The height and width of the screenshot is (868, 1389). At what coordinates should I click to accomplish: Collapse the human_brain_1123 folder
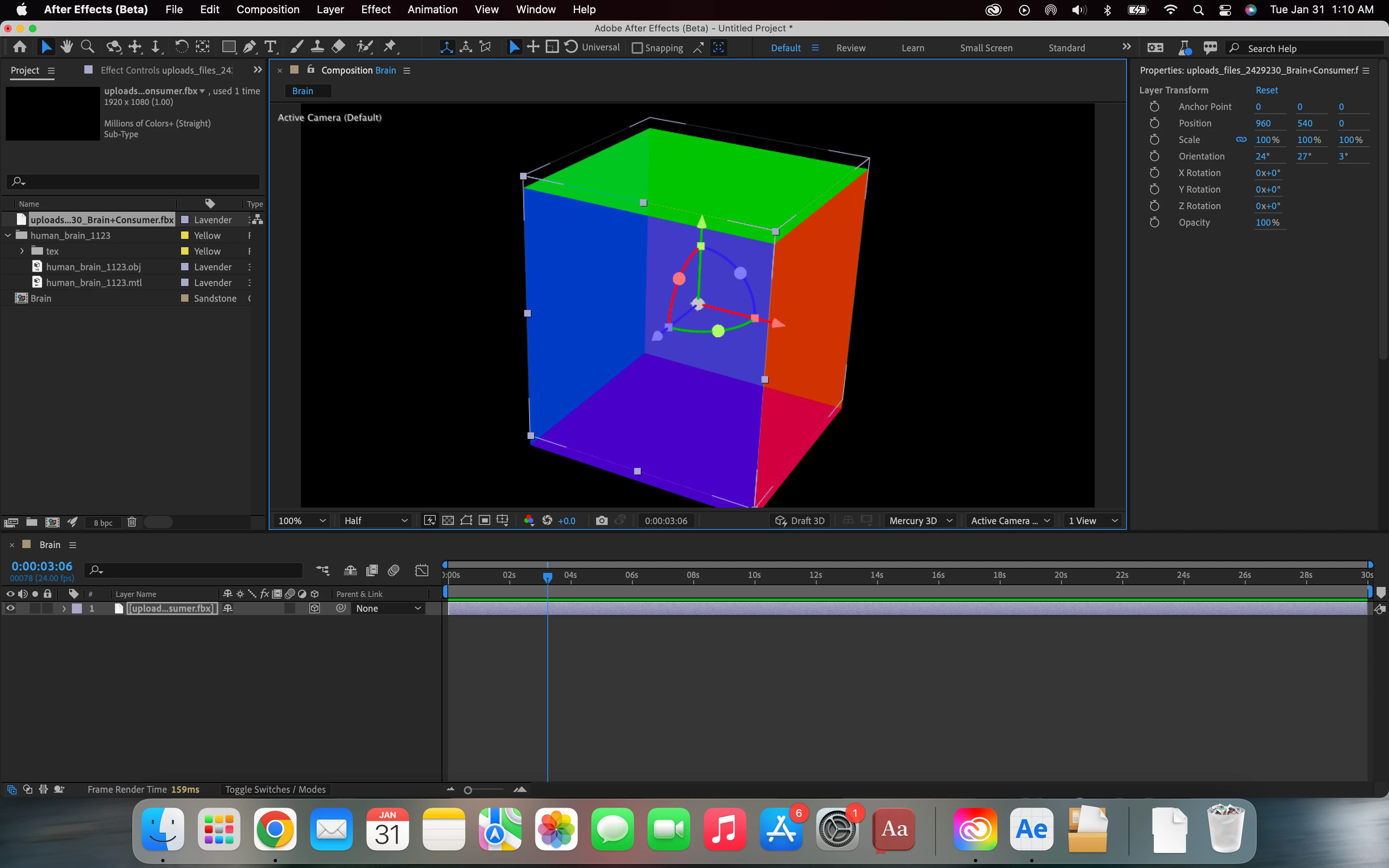(x=8, y=235)
